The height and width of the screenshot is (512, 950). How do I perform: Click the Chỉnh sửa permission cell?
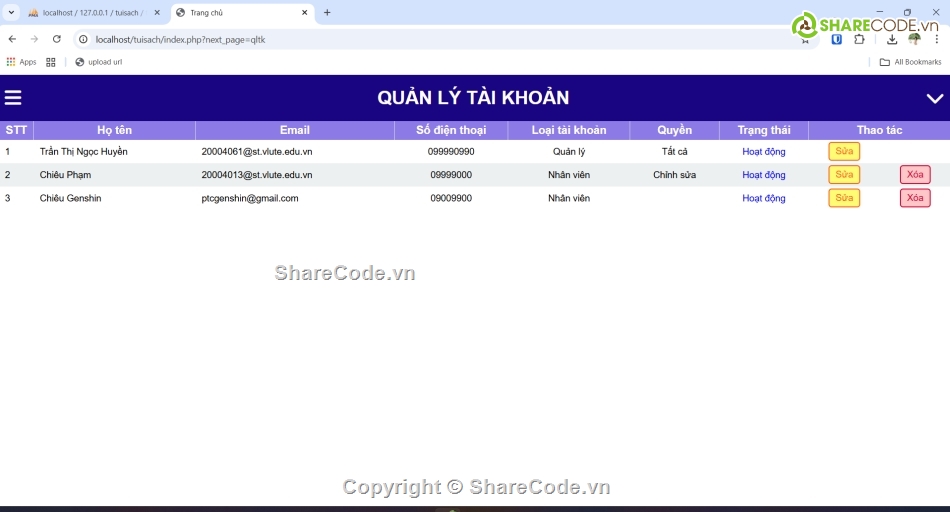pyautogui.click(x=674, y=175)
